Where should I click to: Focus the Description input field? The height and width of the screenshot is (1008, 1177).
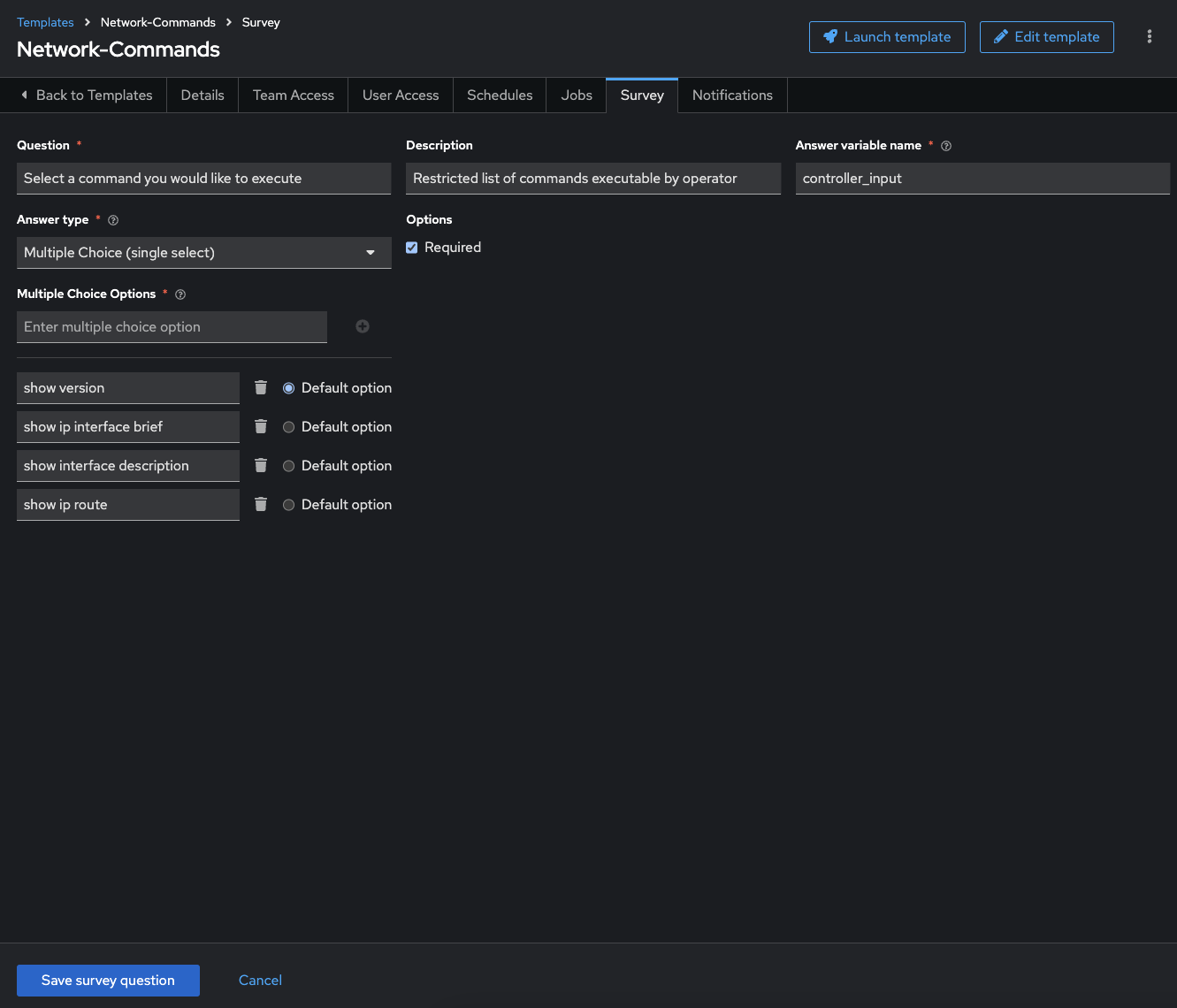(x=593, y=179)
